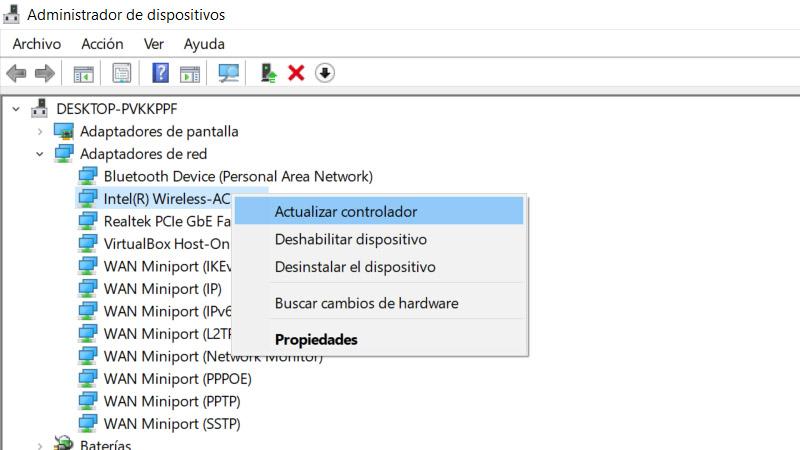
Task: Collapse the DESKTOP-PVKKPPF root node
Action: 17,108
